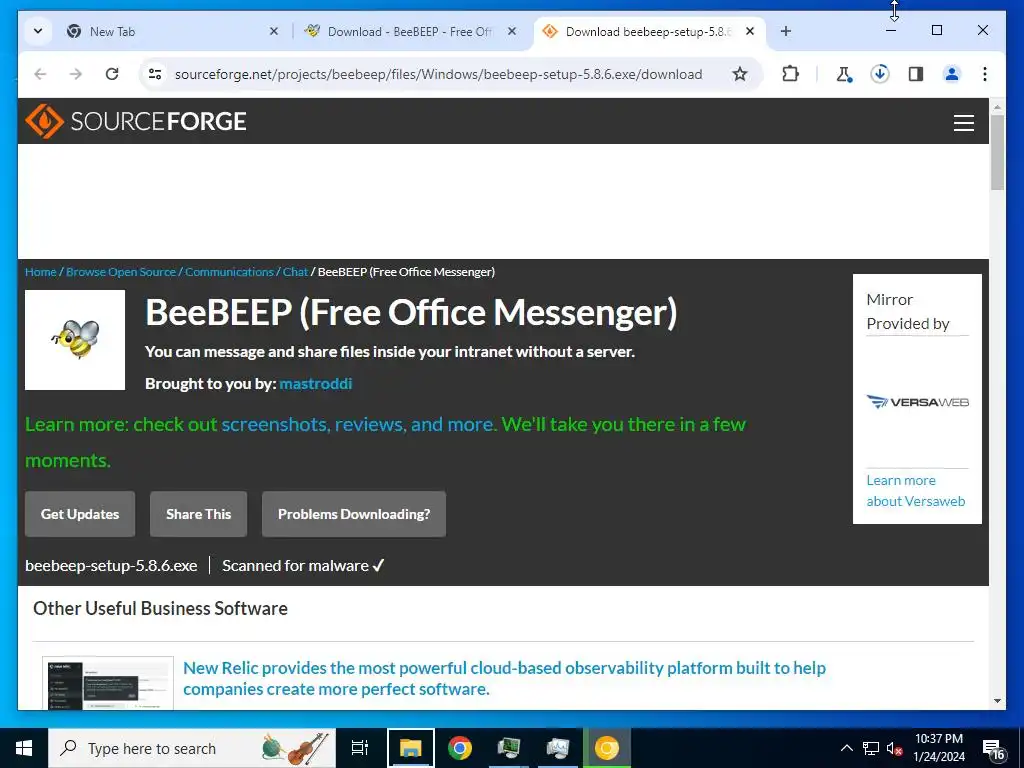The width and height of the screenshot is (1024, 768).
Task: Click the Scanned for malware text
Action: click(x=303, y=566)
